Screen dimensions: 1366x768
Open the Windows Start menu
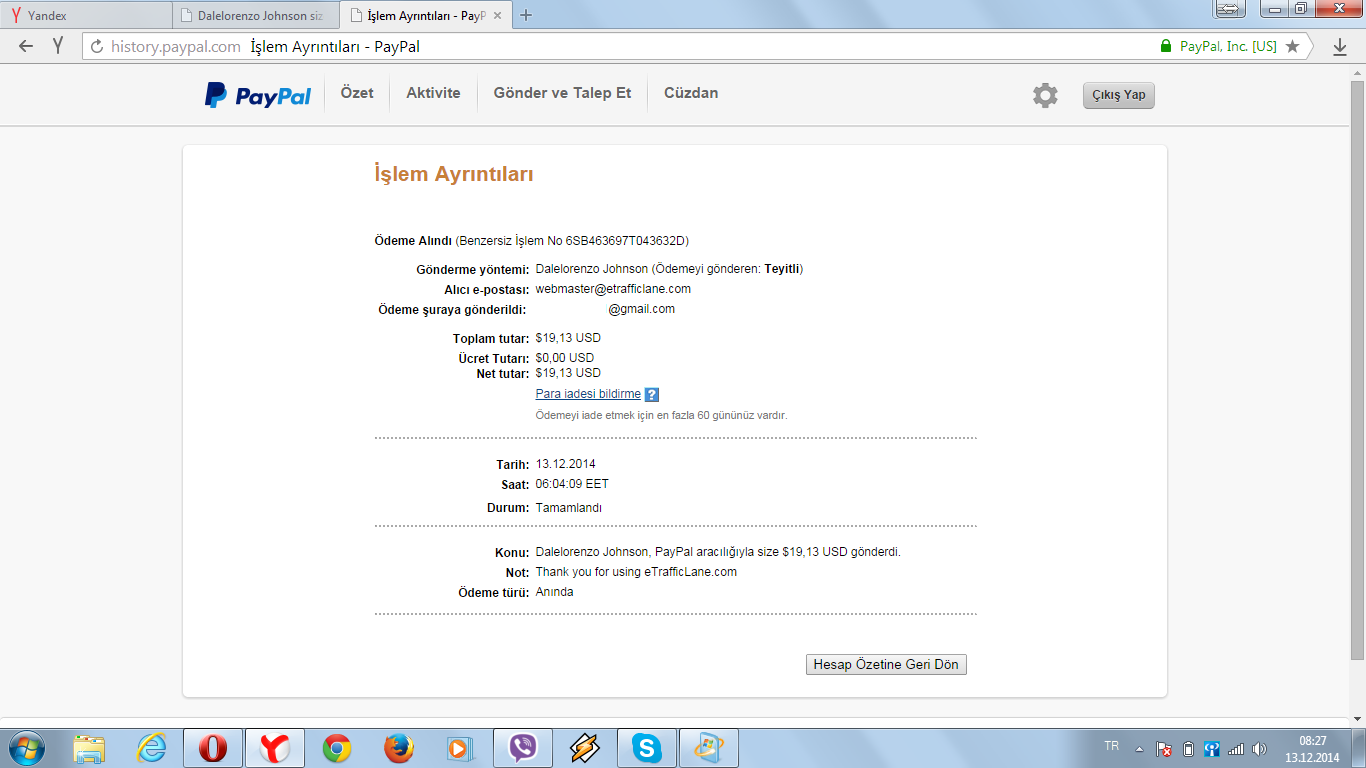27,748
